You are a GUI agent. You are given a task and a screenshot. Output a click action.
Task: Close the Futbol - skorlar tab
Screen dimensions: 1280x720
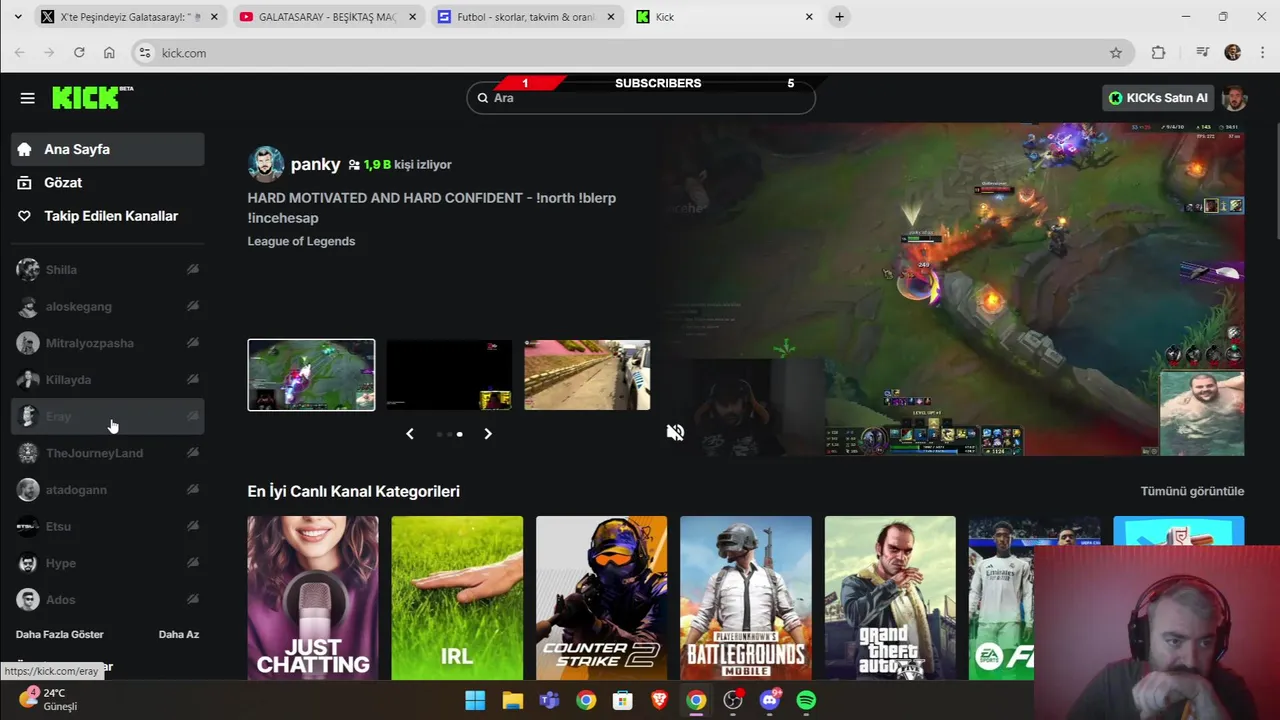610,17
